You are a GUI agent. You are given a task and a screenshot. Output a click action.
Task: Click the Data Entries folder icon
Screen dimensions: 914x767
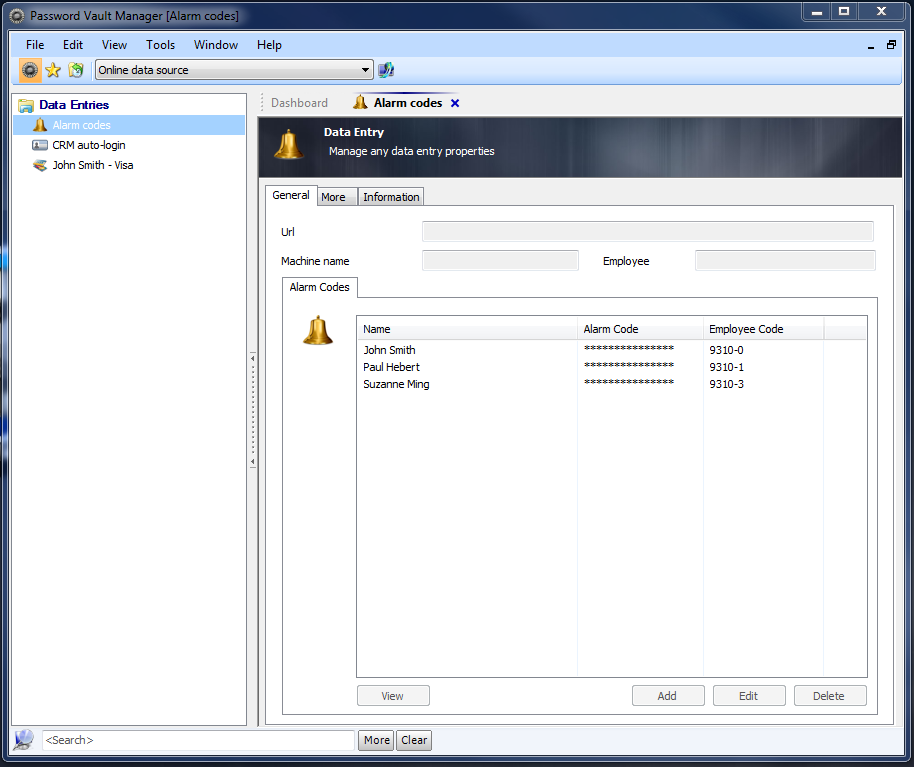point(26,105)
